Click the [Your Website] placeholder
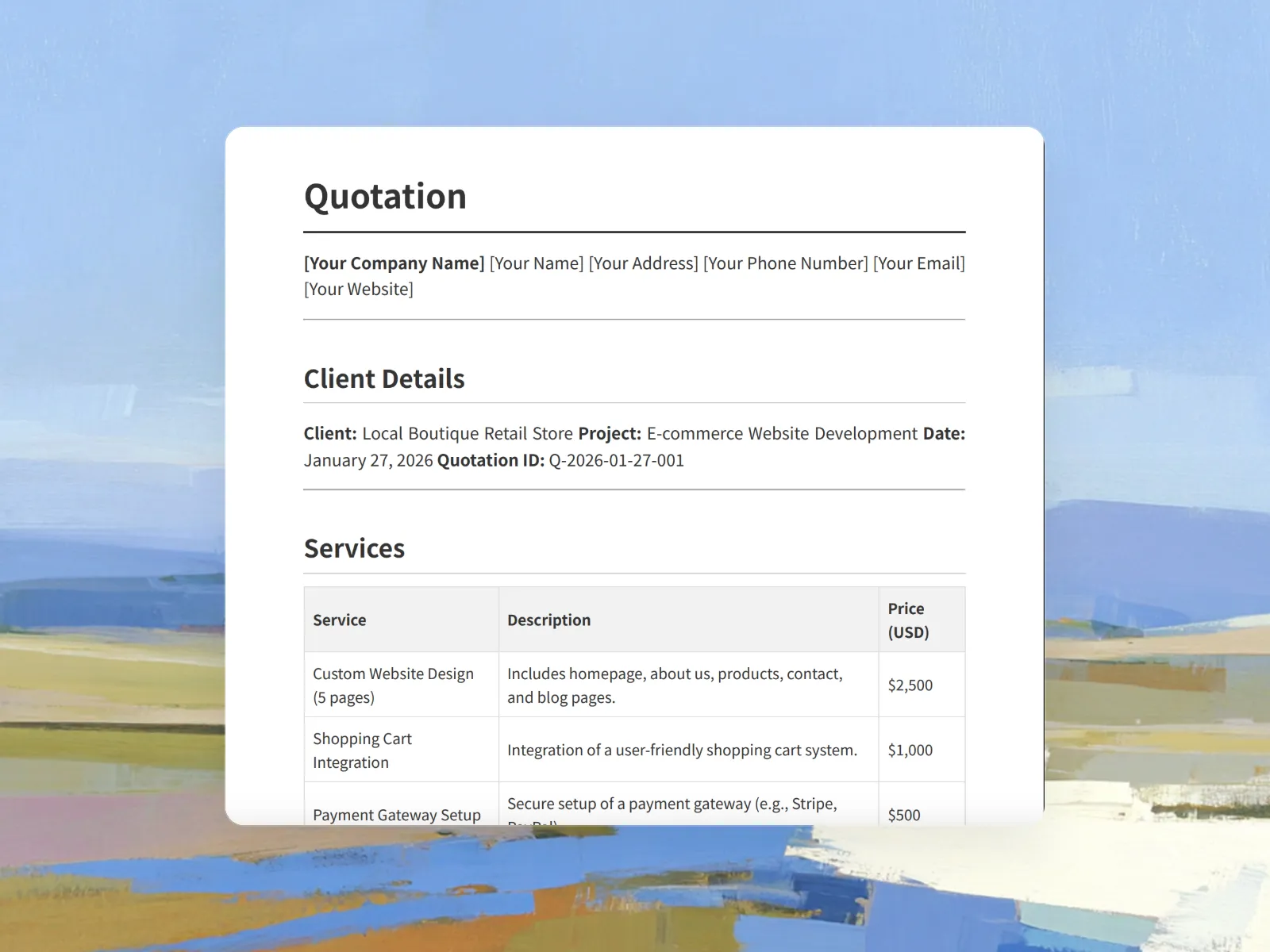 click(358, 290)
